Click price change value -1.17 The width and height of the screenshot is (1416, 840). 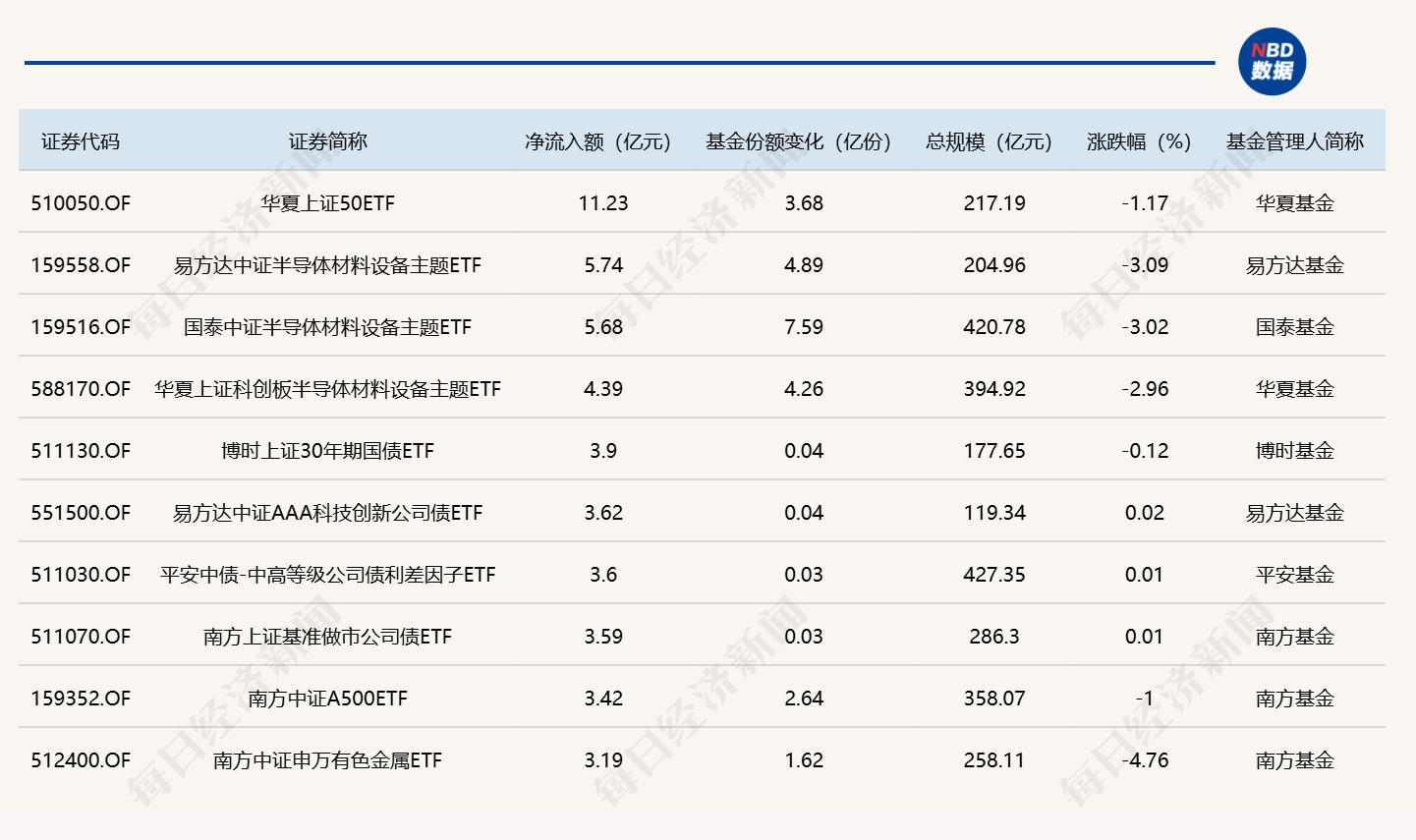1145,203
